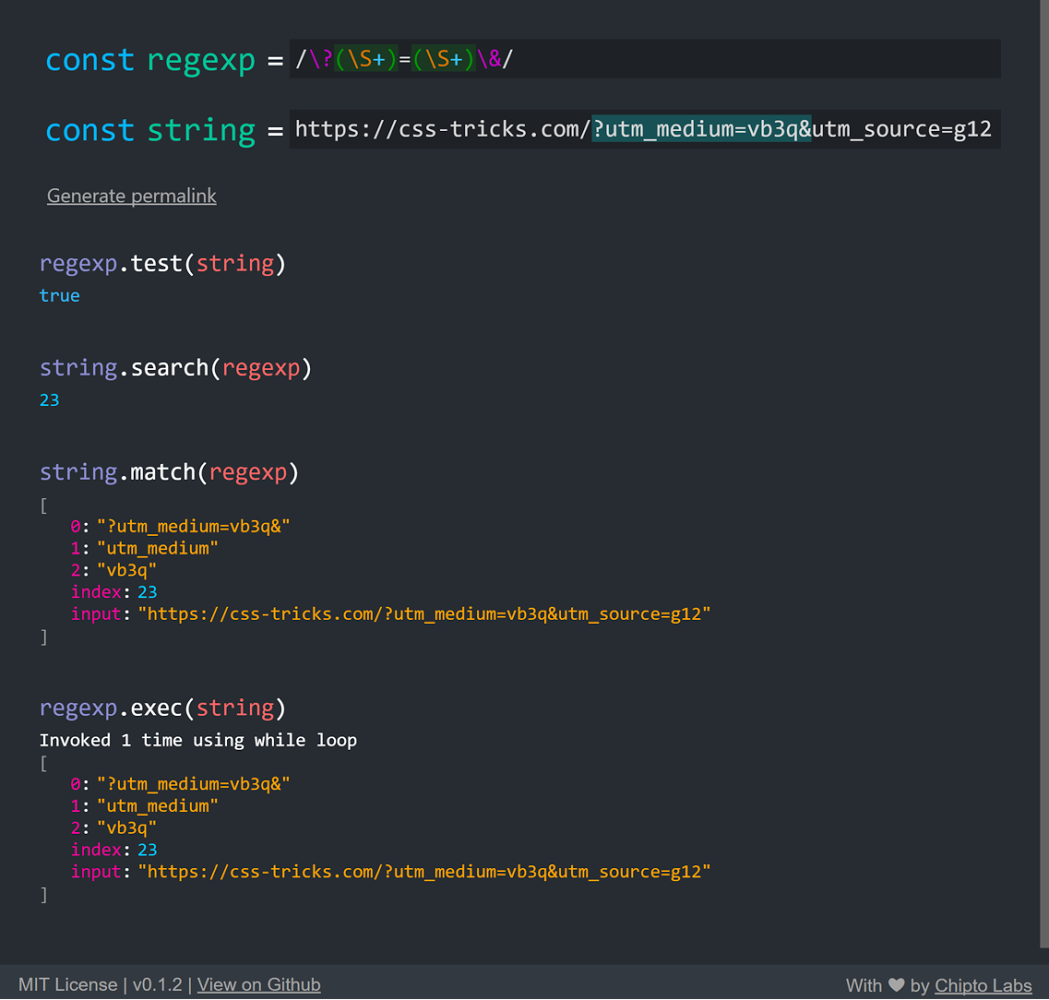Click exec result 1: "utm_medium"
Image resolution: width=1049 pixels, height=1000 pixels.
pos(145,806)
